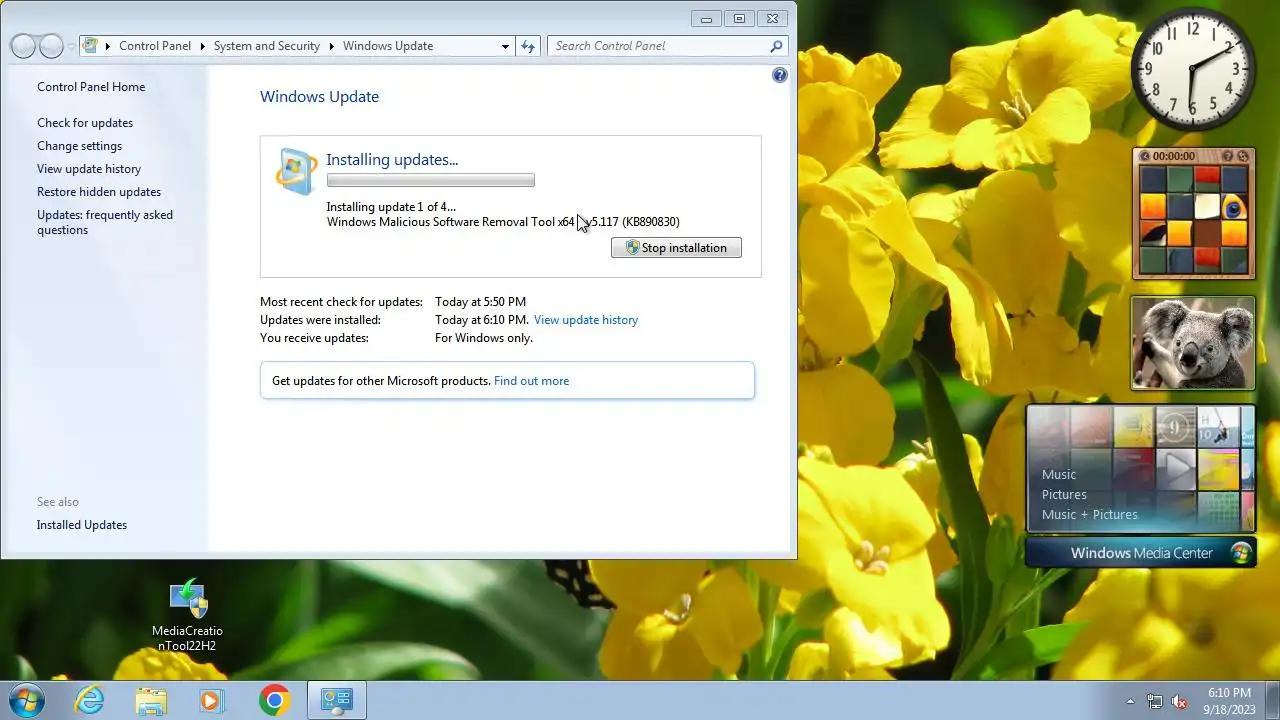Open Internet Explorer from taskbar

(x=90, y=700)
